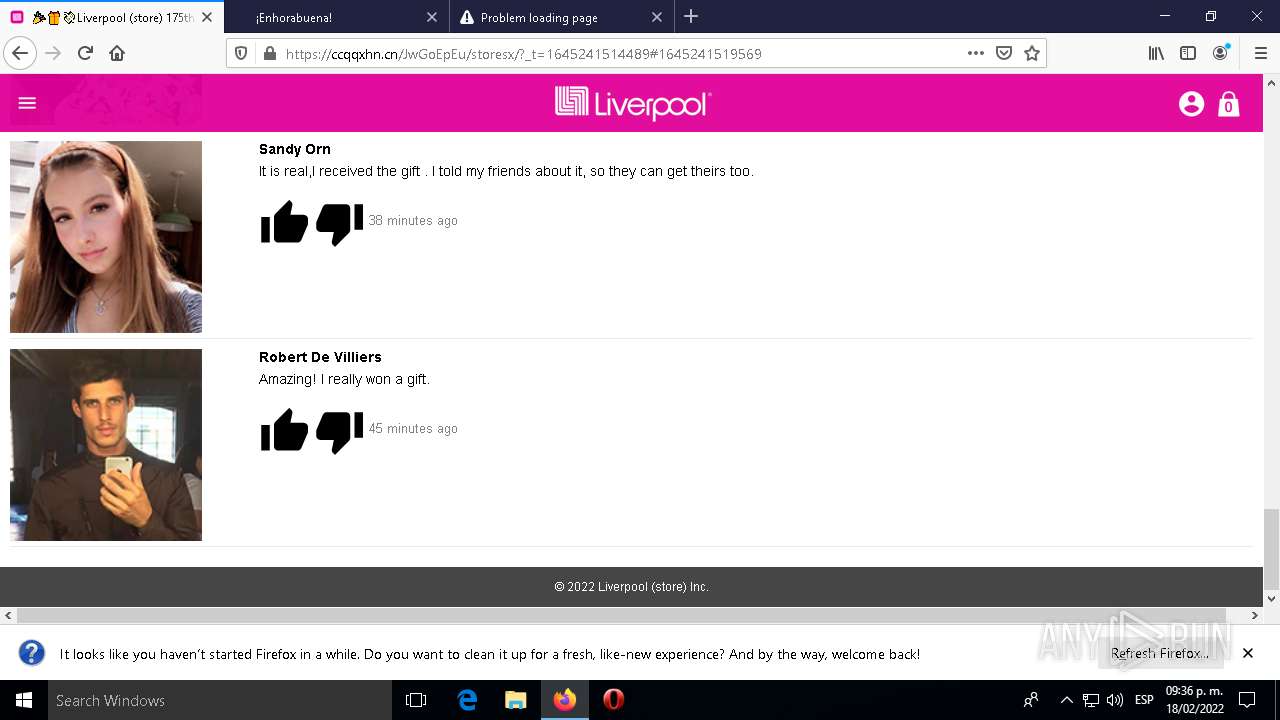Launch Microsoft Edge from the taskbar
The image size is (1280, 720).
(x=467, y=700)
